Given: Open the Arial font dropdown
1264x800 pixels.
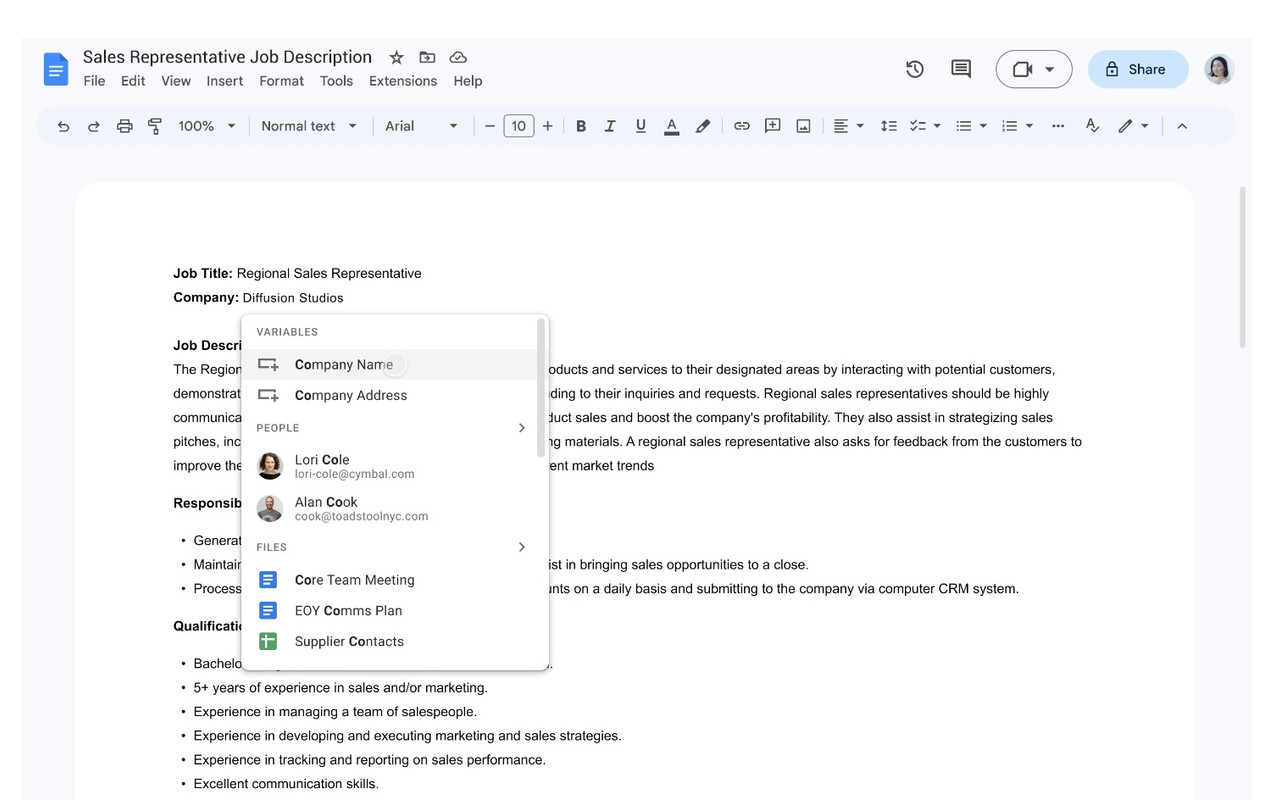Looking at the screenshot, I should pyautogui.click(x=421, y=126).
